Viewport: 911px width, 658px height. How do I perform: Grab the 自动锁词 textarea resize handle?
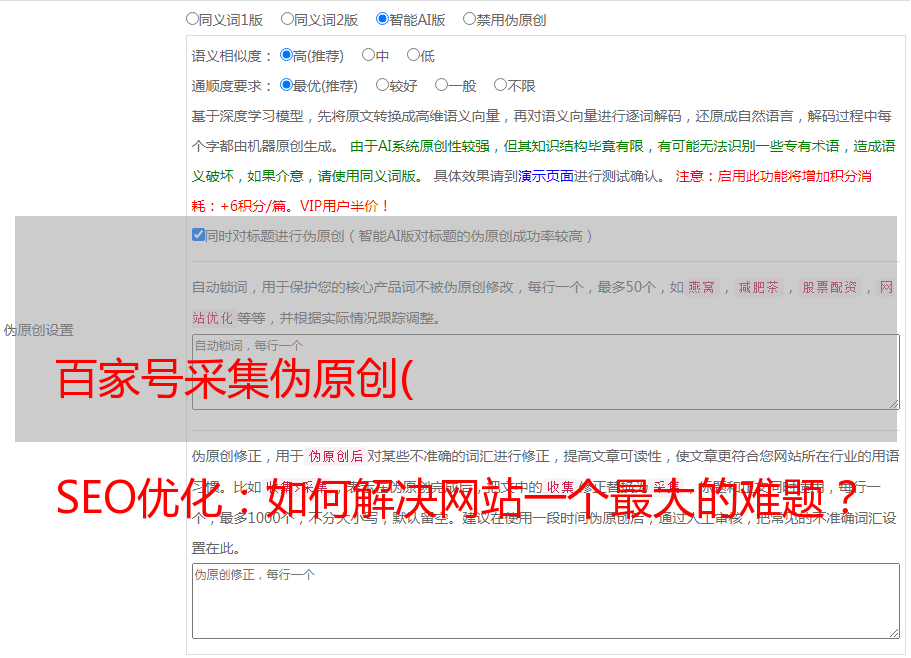point(894,404)
